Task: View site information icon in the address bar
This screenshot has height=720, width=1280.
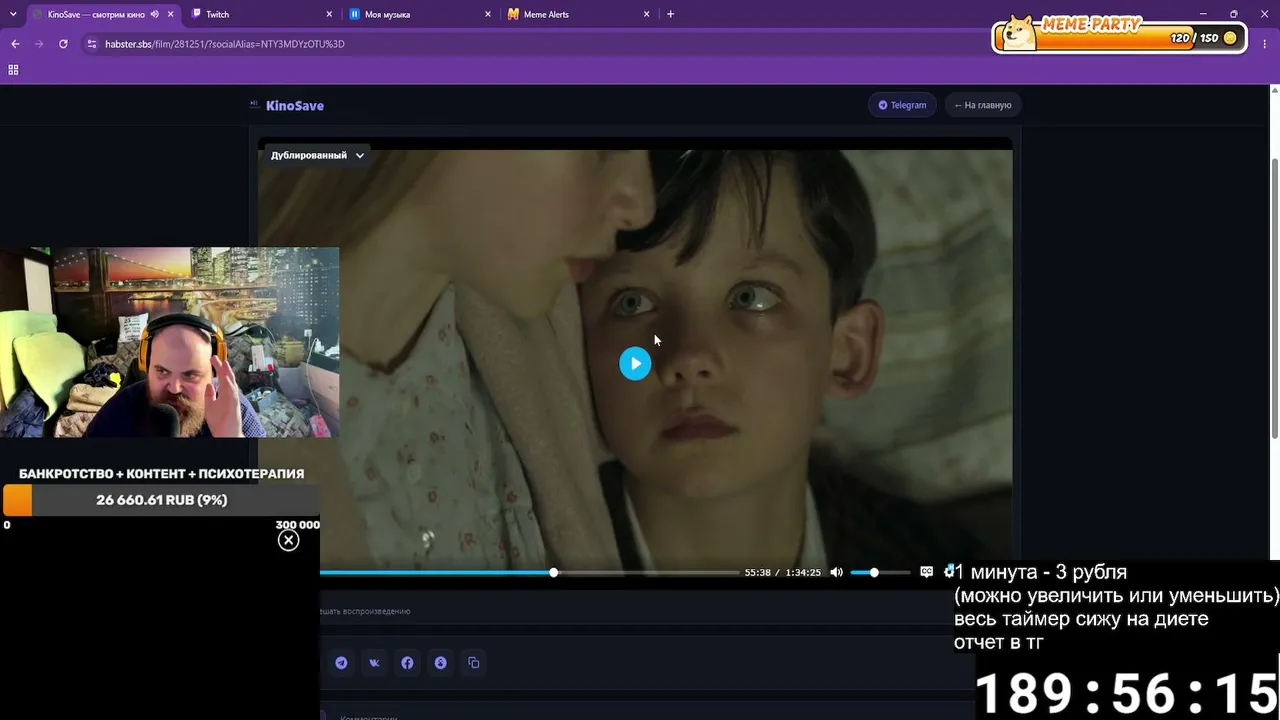Action: click(x=92, y=44)
